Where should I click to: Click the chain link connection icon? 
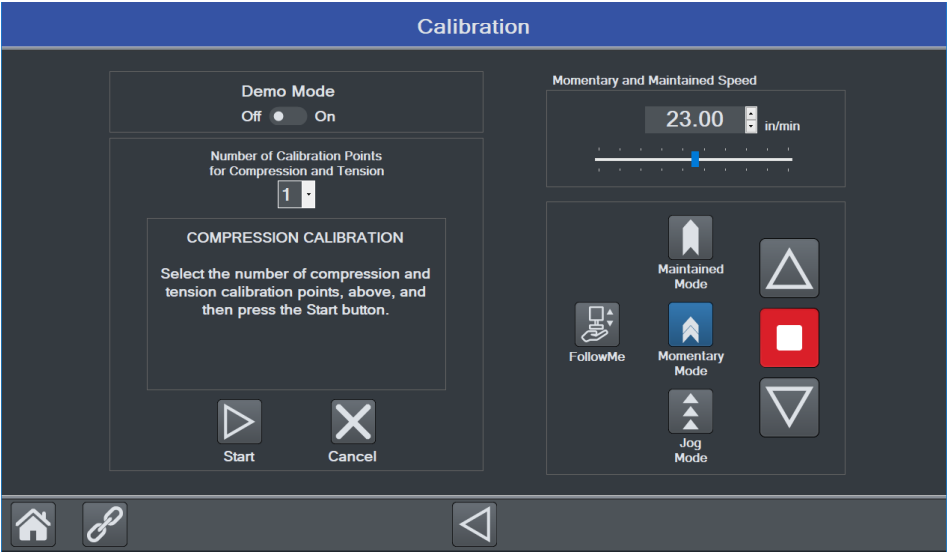point(105,524)
